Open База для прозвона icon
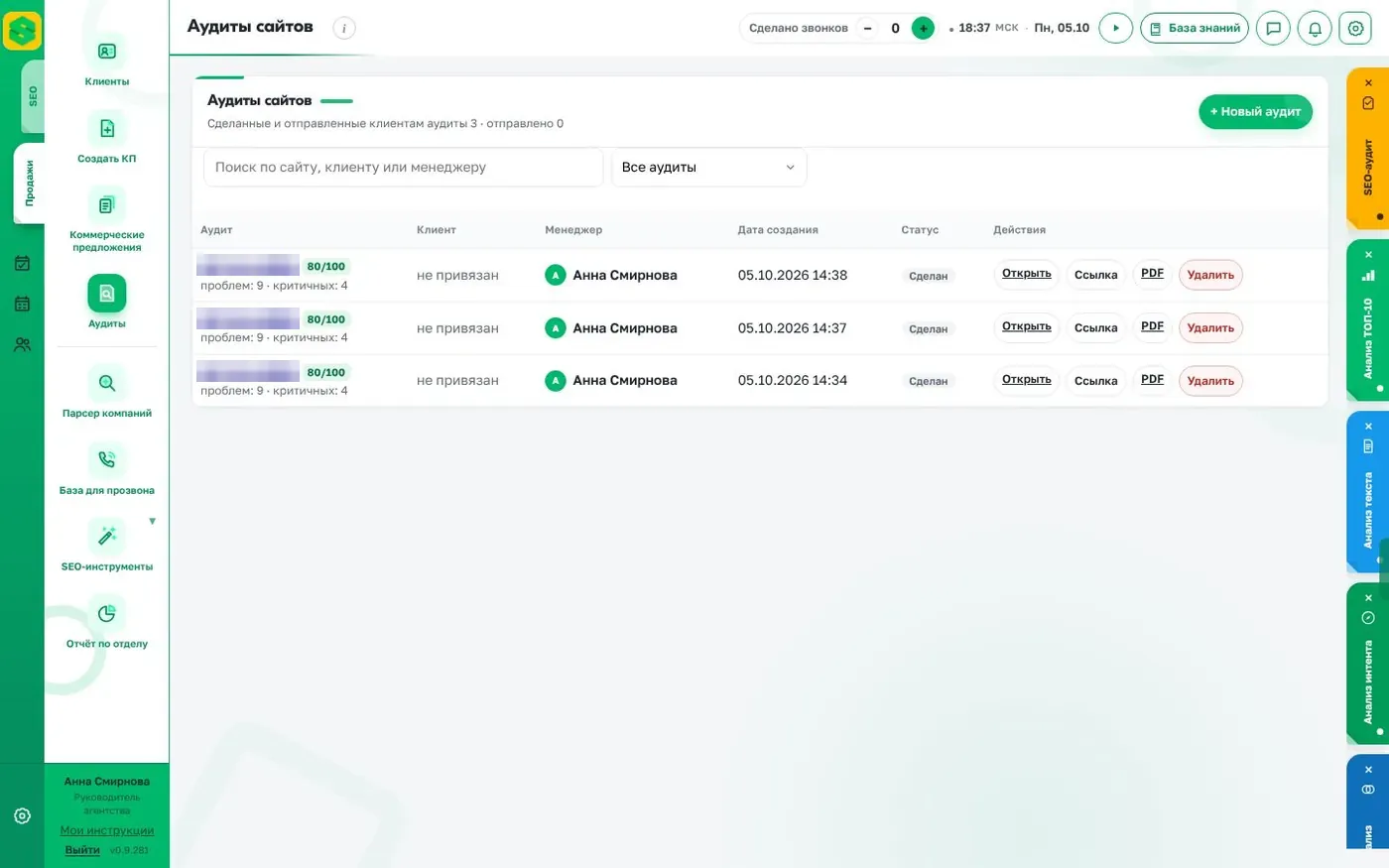 tap(107, 459)
